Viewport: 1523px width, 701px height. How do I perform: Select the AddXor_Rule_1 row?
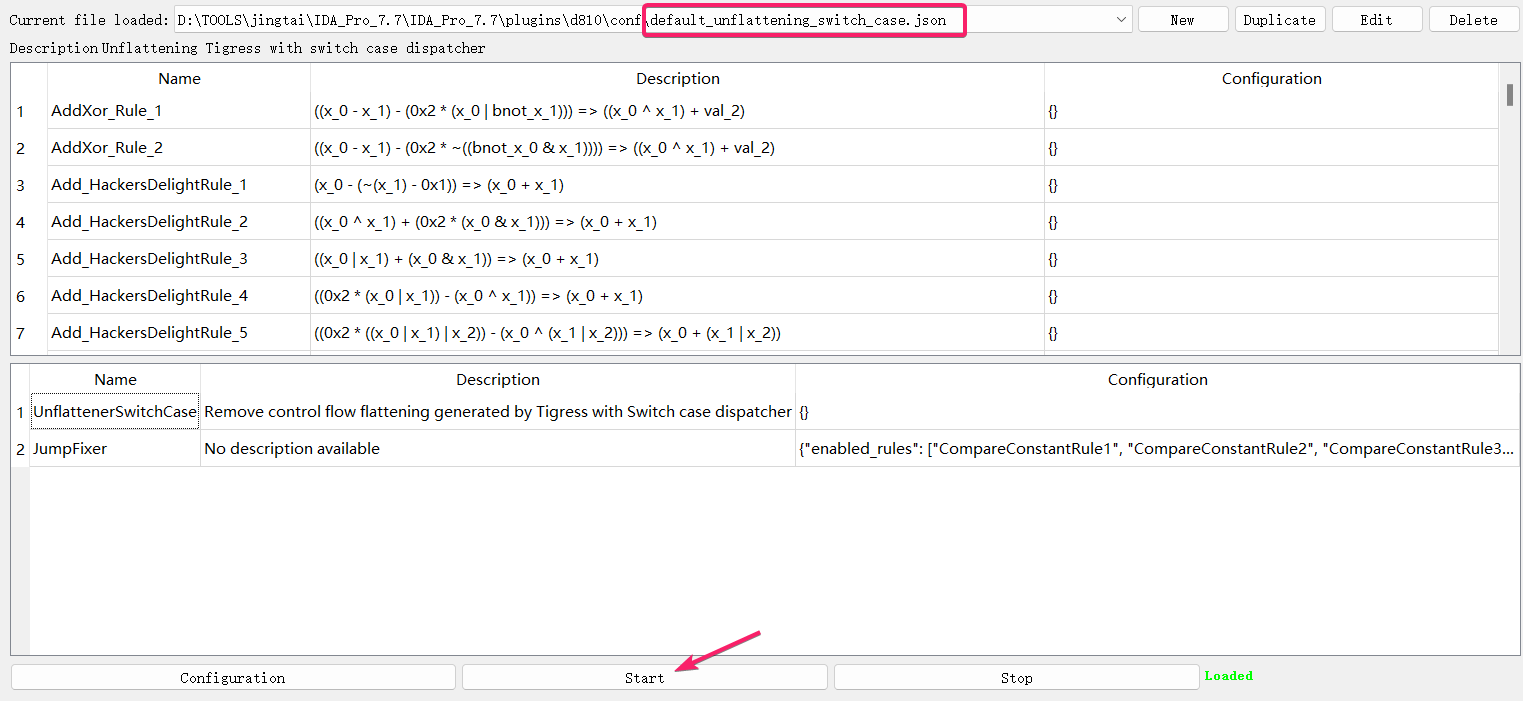pos(106,111)
